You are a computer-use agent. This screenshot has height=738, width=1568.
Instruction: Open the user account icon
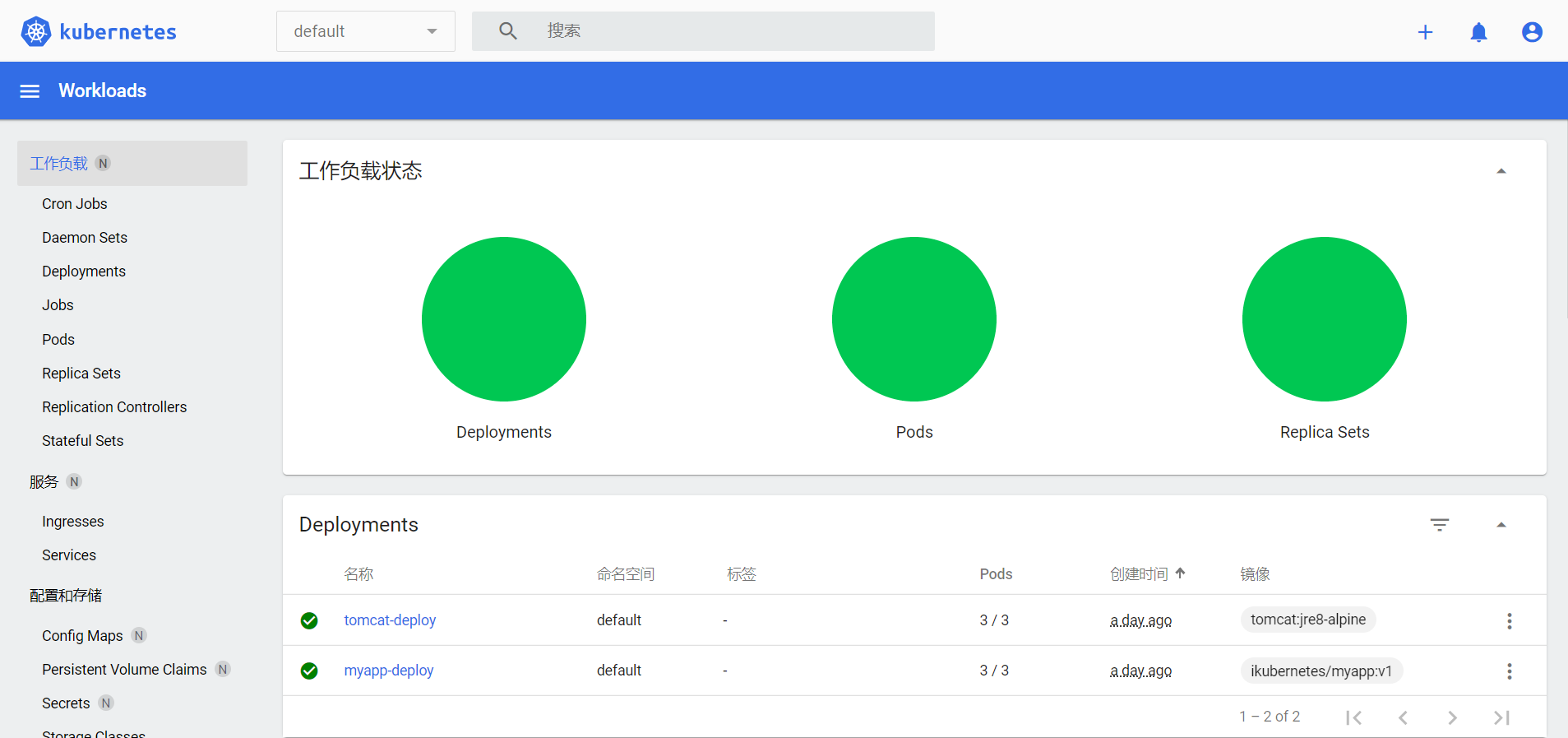coord(1532,32)
